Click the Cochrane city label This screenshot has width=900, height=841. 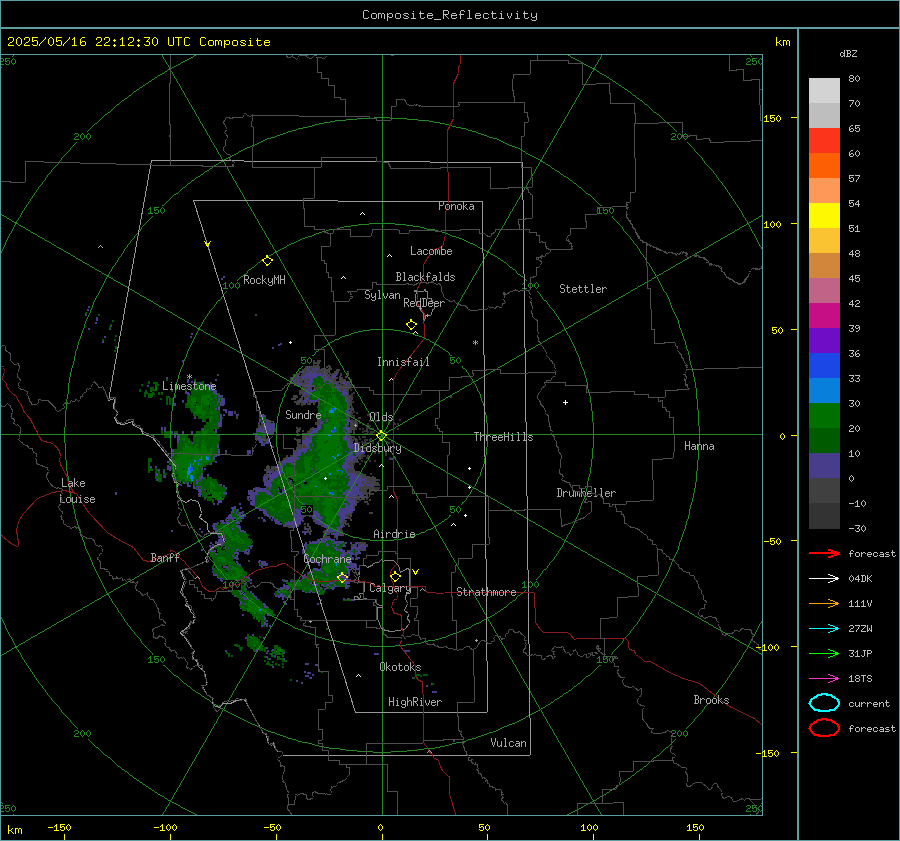(x=327, y=559)
